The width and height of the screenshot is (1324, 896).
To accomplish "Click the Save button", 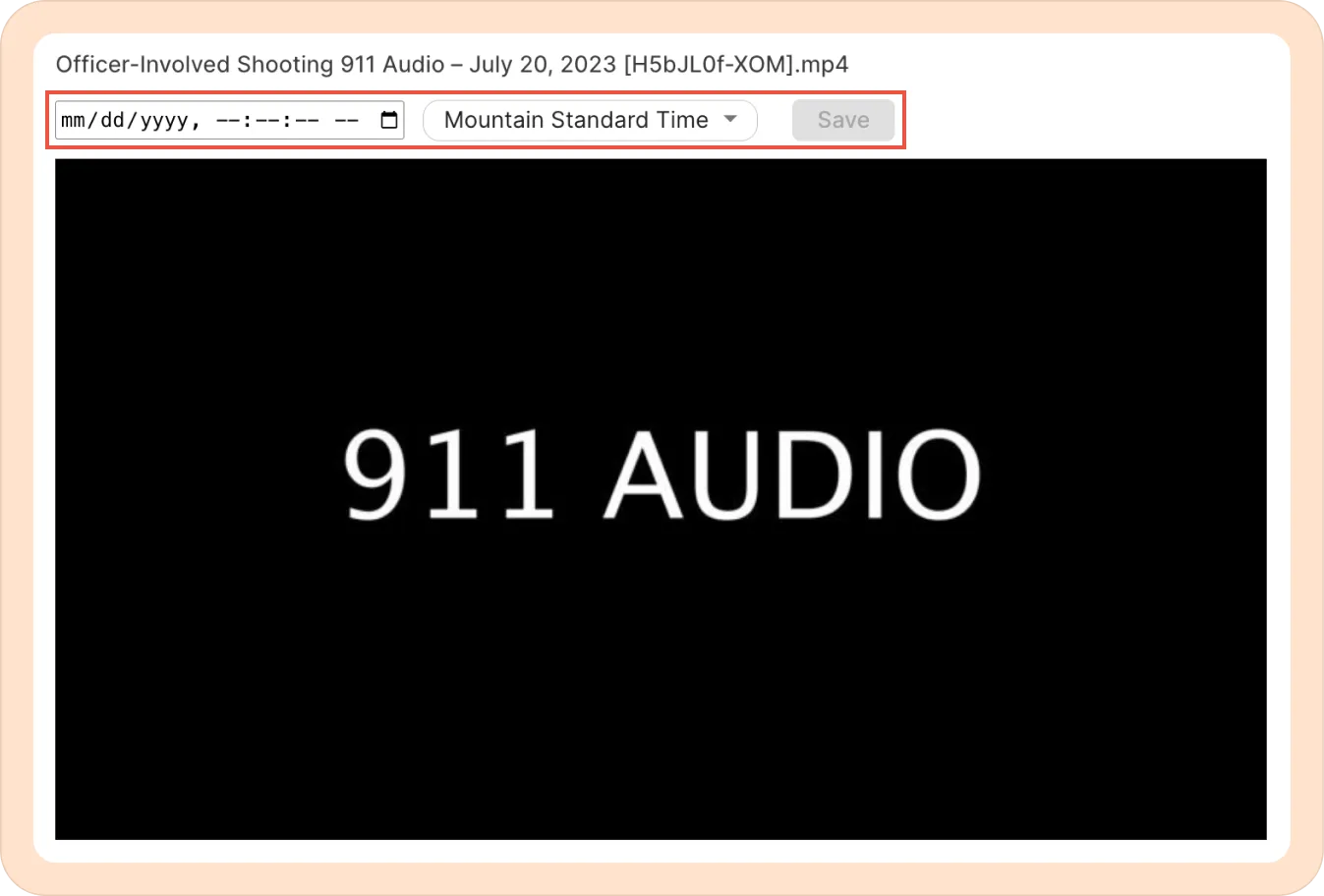I will click(843, 120).
